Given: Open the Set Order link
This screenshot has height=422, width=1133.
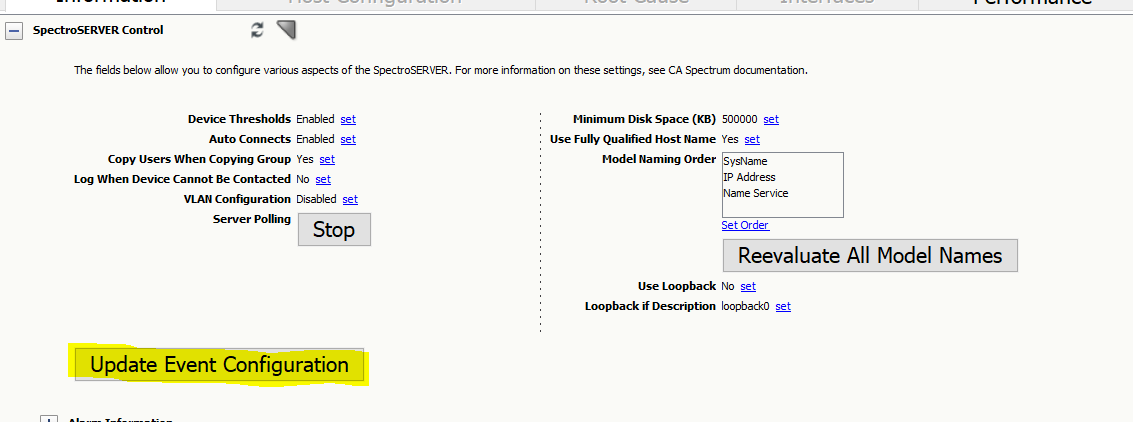Looking at the screenshot, I should click(745, 225).
